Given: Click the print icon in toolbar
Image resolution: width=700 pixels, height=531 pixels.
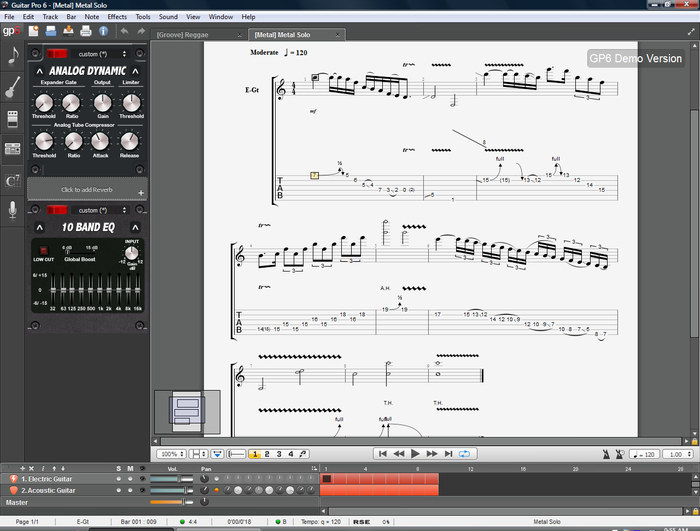Looking at the screenshot, I should 85,31.
